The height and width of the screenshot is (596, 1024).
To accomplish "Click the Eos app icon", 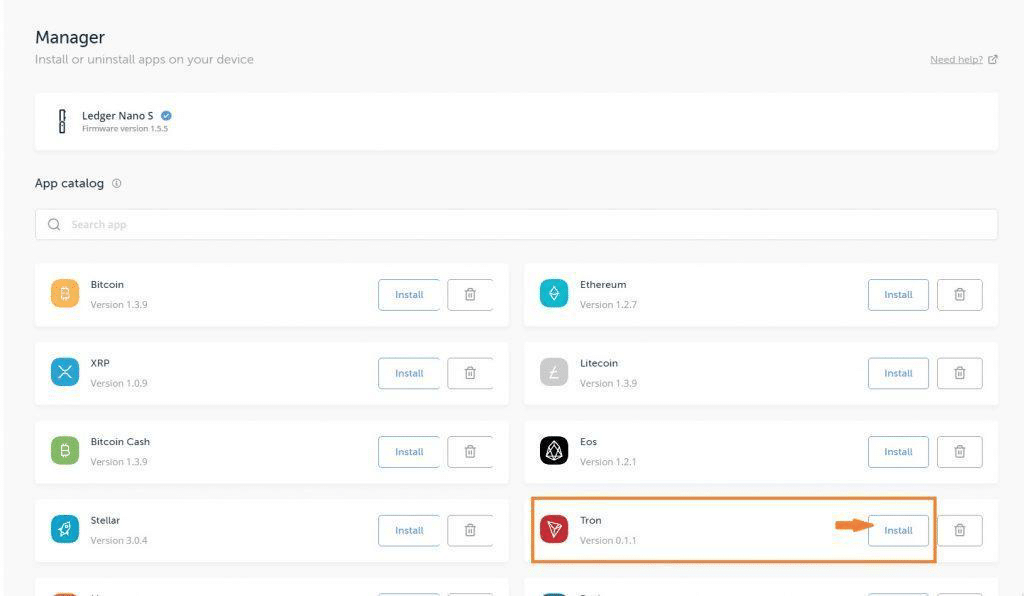I will click(x=554, y=451).
